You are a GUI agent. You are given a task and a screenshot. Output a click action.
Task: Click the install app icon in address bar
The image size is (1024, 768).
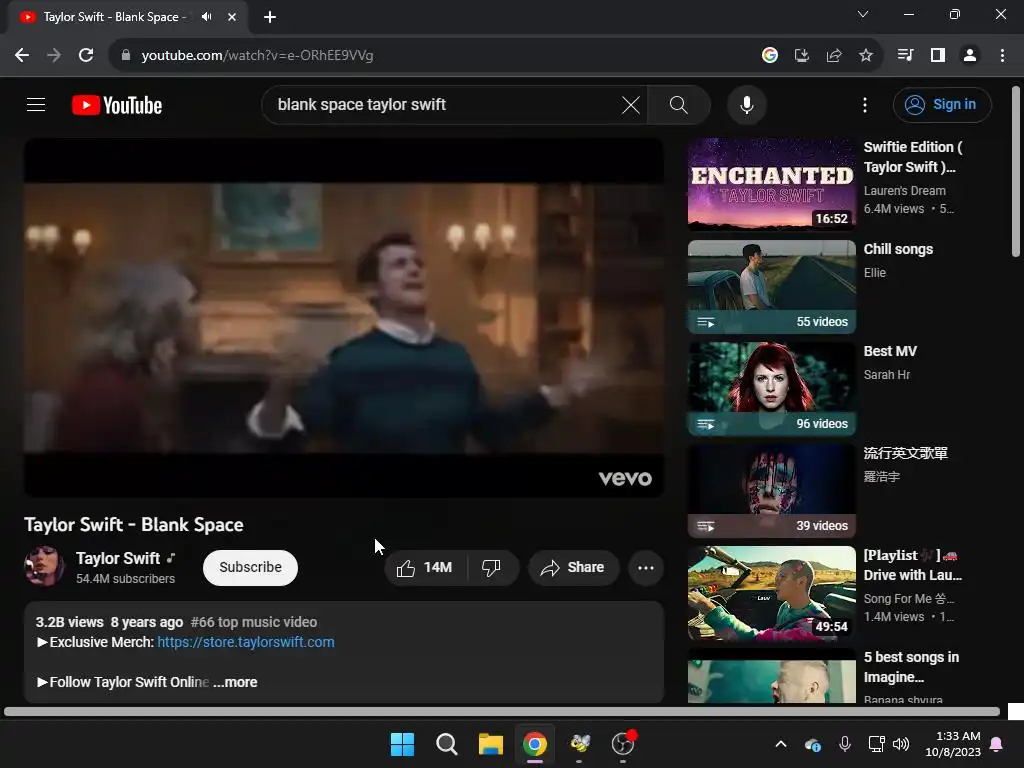[x=802, y=56]
